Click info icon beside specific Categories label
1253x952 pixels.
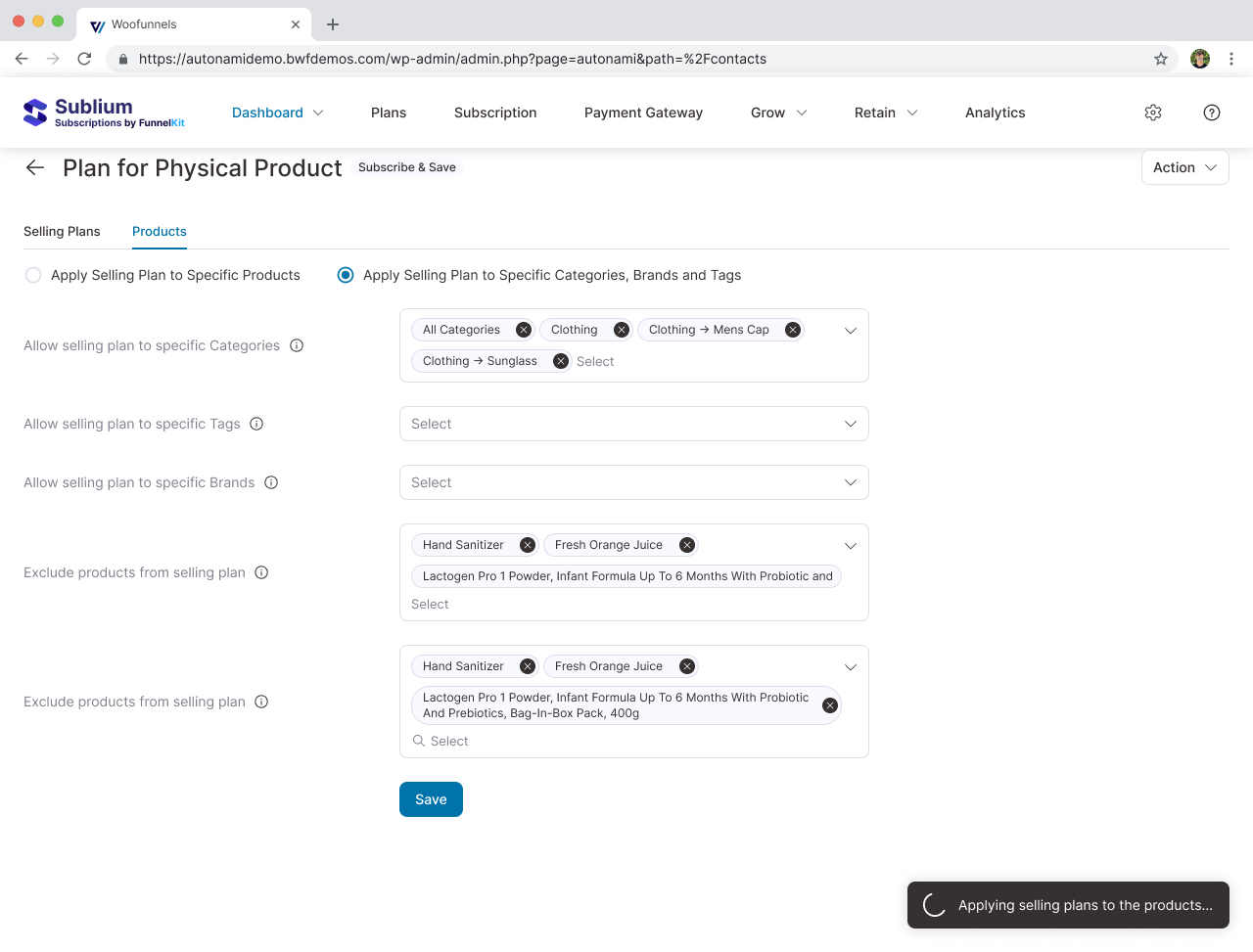pyautogui.click(x=297, y=345)
